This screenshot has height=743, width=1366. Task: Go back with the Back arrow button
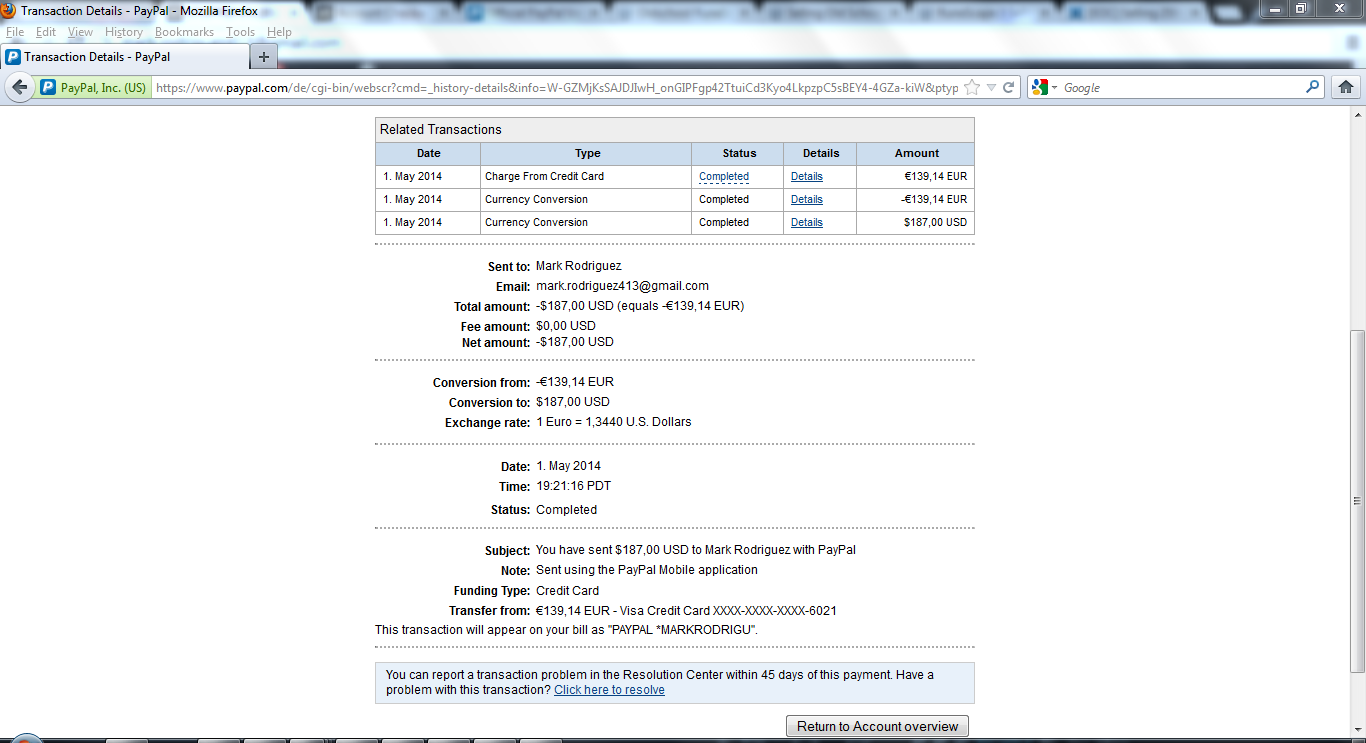pyautogui.click(x=20, y=87)
